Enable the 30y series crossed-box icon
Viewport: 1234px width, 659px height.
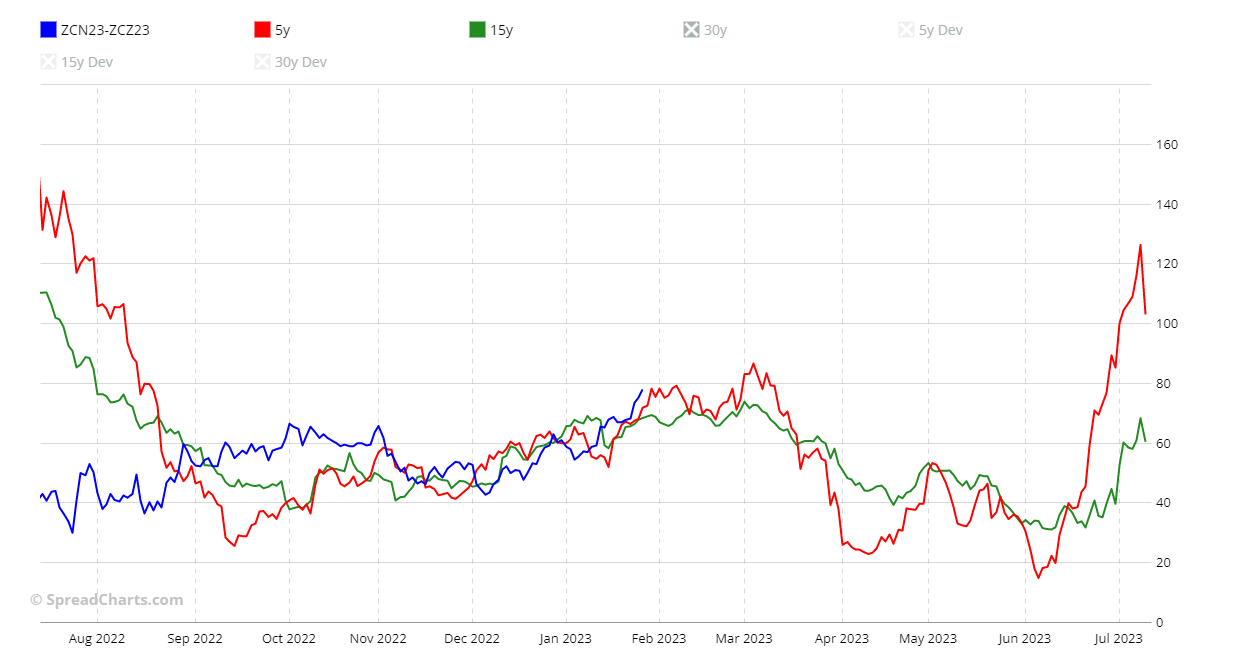(x=692, y=30)
